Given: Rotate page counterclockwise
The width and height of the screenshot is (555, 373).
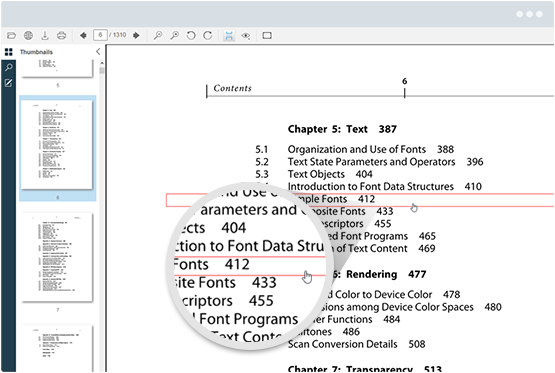Looking at the screenshot, I should [191, 35].
